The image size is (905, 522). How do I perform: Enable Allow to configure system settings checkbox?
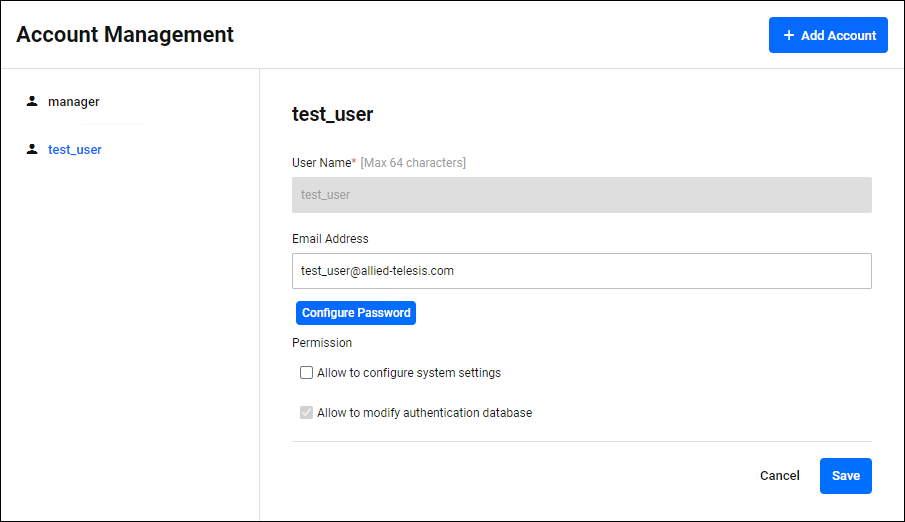click(307, 373)
